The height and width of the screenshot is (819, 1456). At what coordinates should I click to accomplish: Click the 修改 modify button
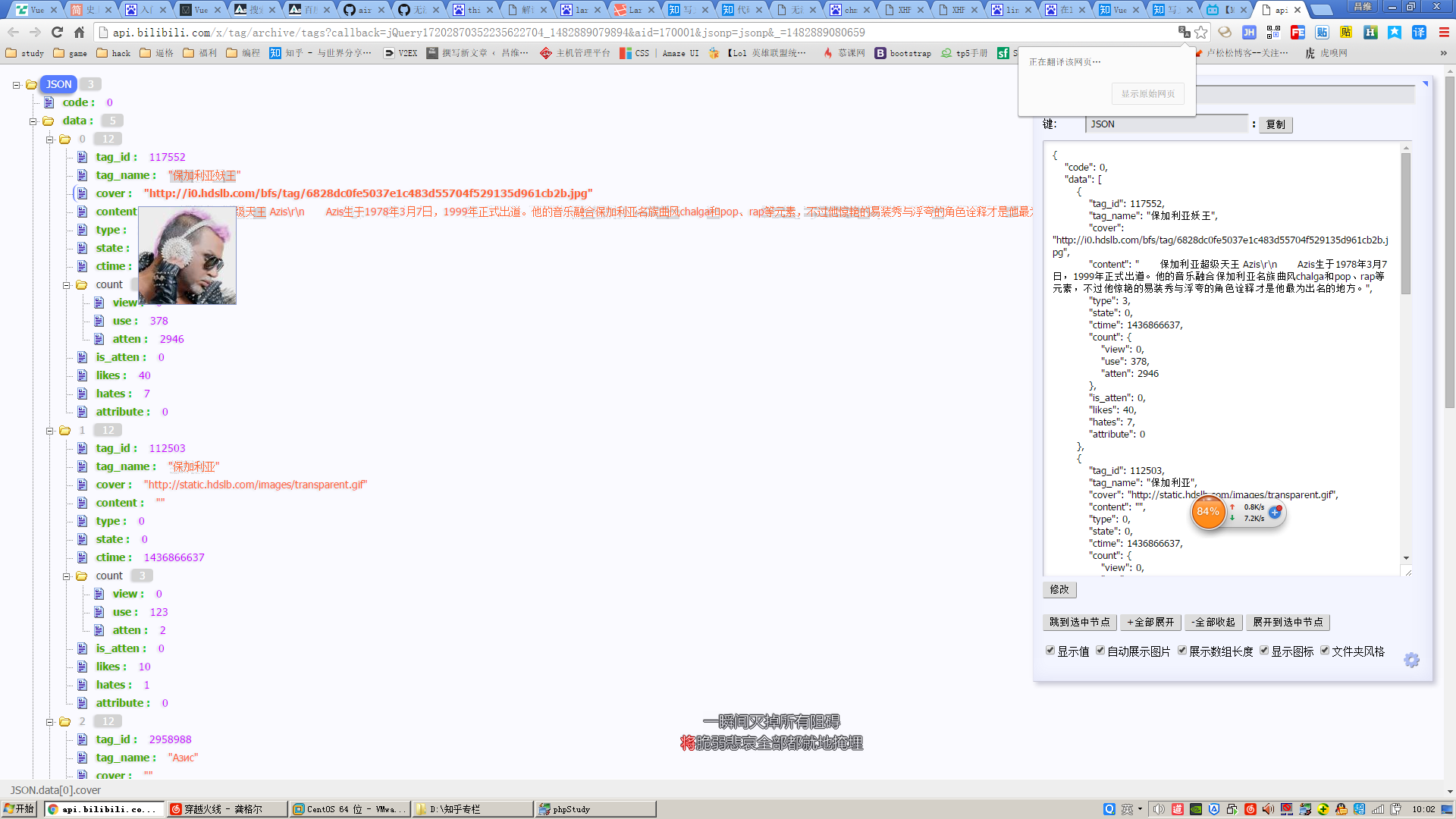pos(1059,589)
